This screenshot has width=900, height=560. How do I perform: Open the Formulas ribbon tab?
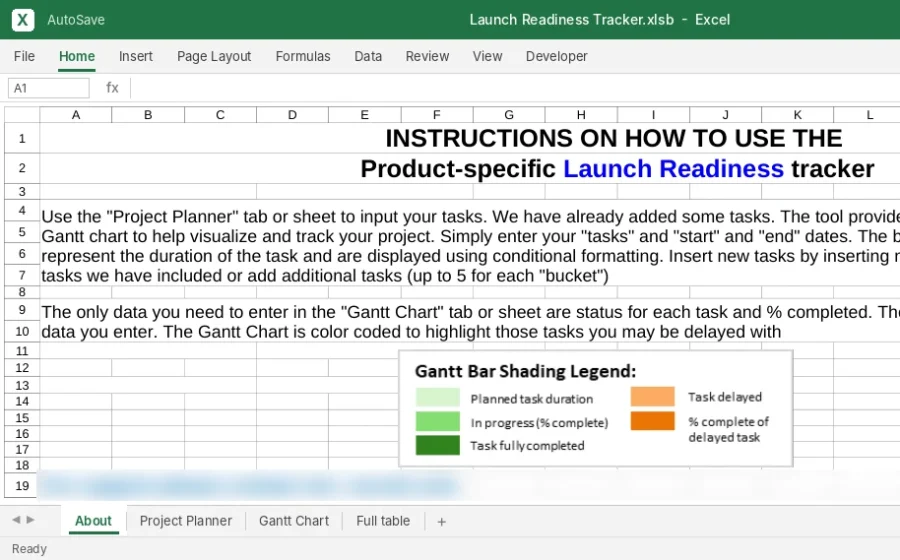tap(303, 56)
